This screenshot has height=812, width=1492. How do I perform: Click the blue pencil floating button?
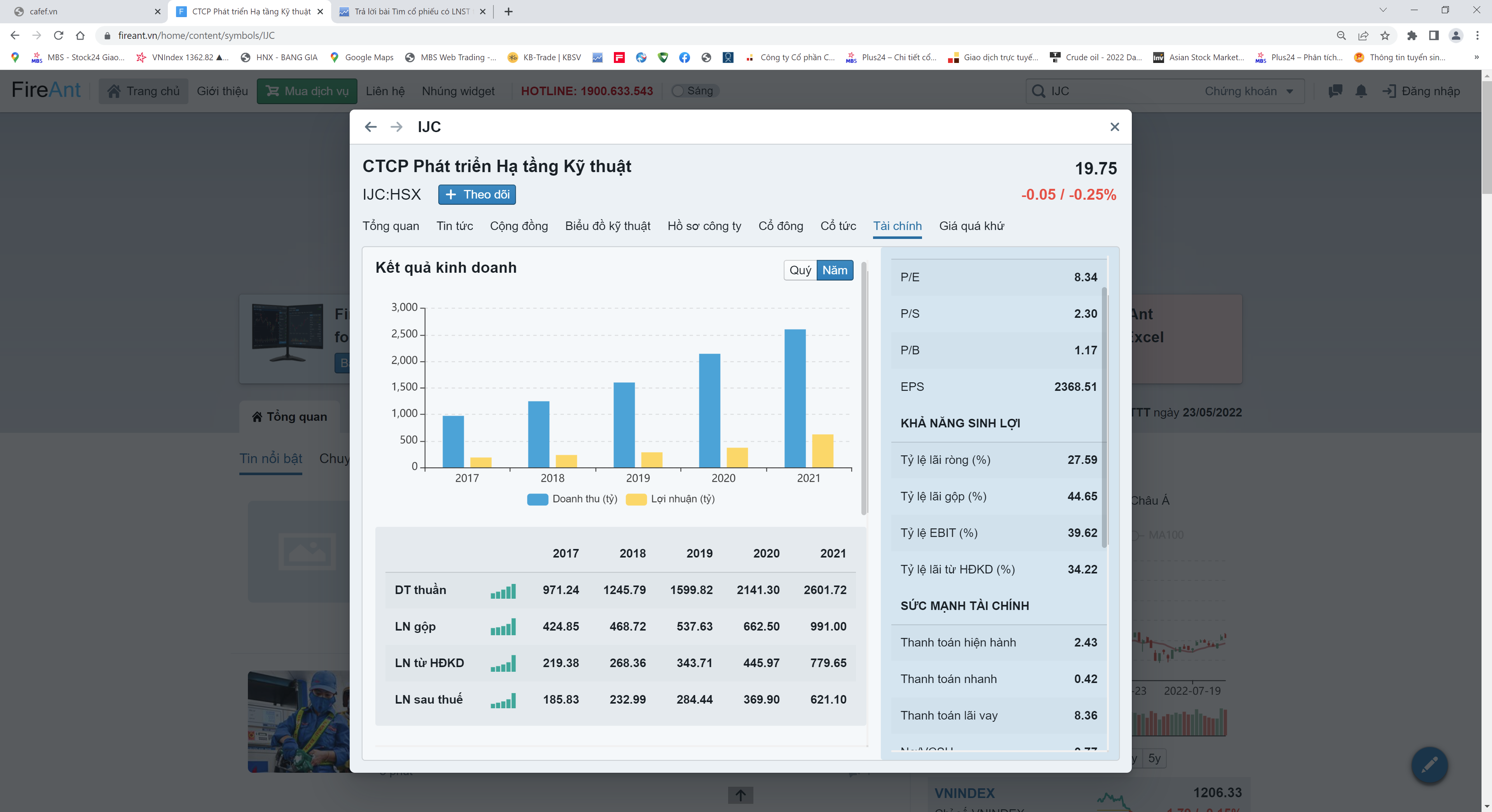[1429, 765]
